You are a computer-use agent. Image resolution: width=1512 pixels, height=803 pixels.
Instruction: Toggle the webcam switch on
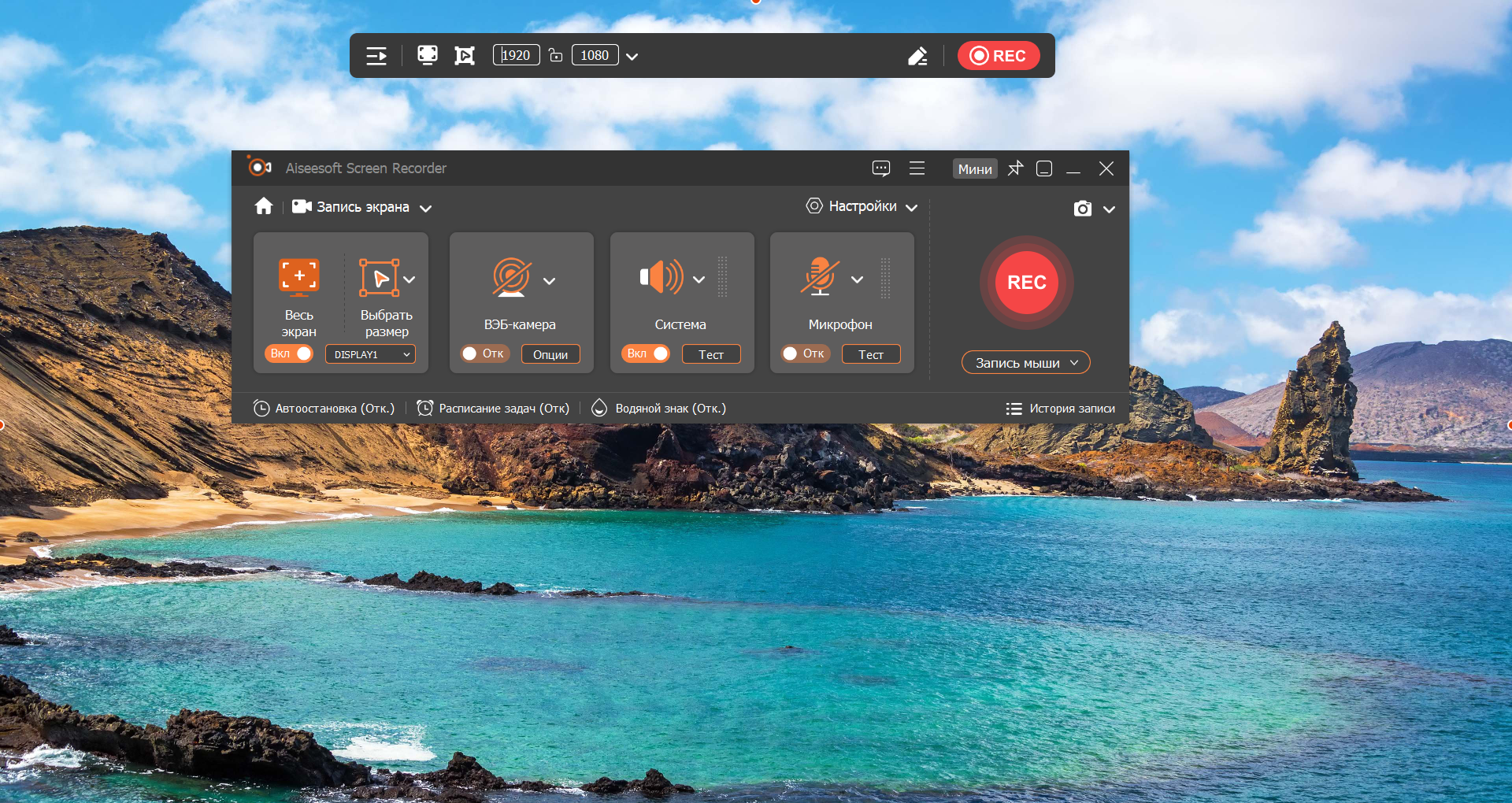pyautogui.click(x=484, y=353)
